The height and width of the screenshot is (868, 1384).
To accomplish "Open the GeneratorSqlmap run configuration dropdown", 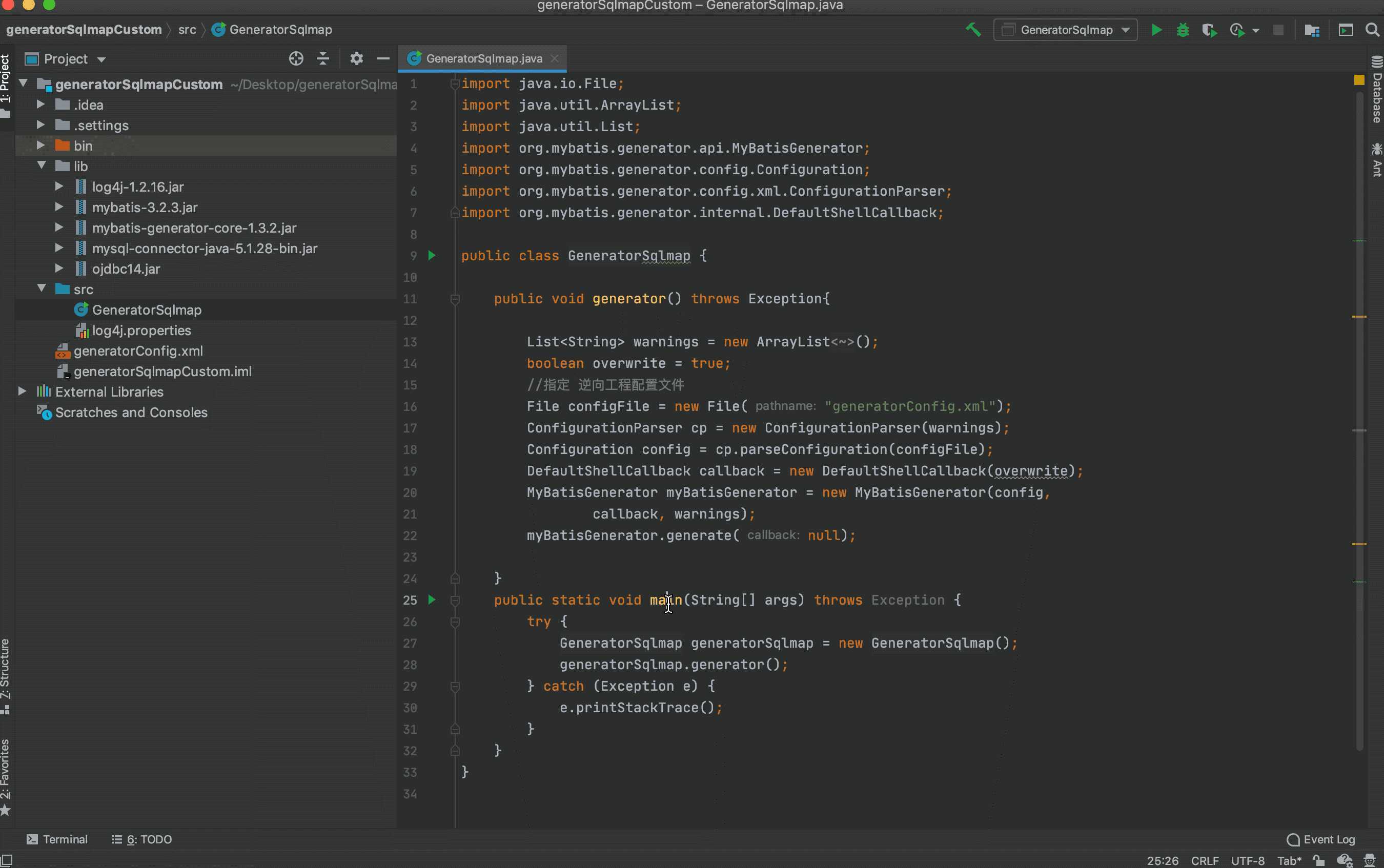I will pyautogui.click(x=1065, y=30).
